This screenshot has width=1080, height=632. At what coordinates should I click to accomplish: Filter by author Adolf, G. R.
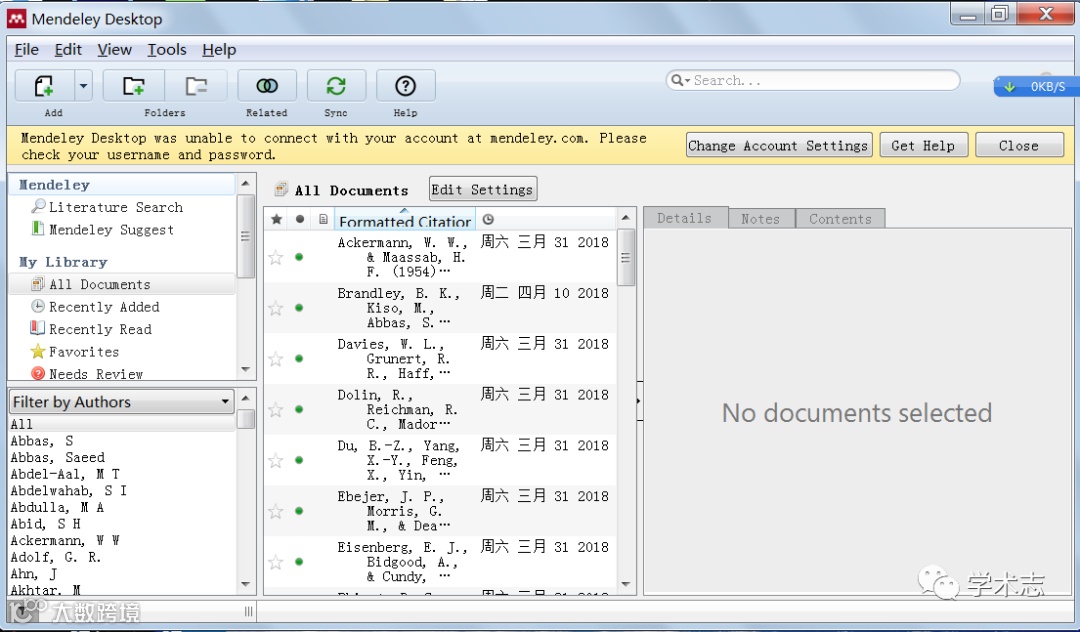click(x=55, y=557)
